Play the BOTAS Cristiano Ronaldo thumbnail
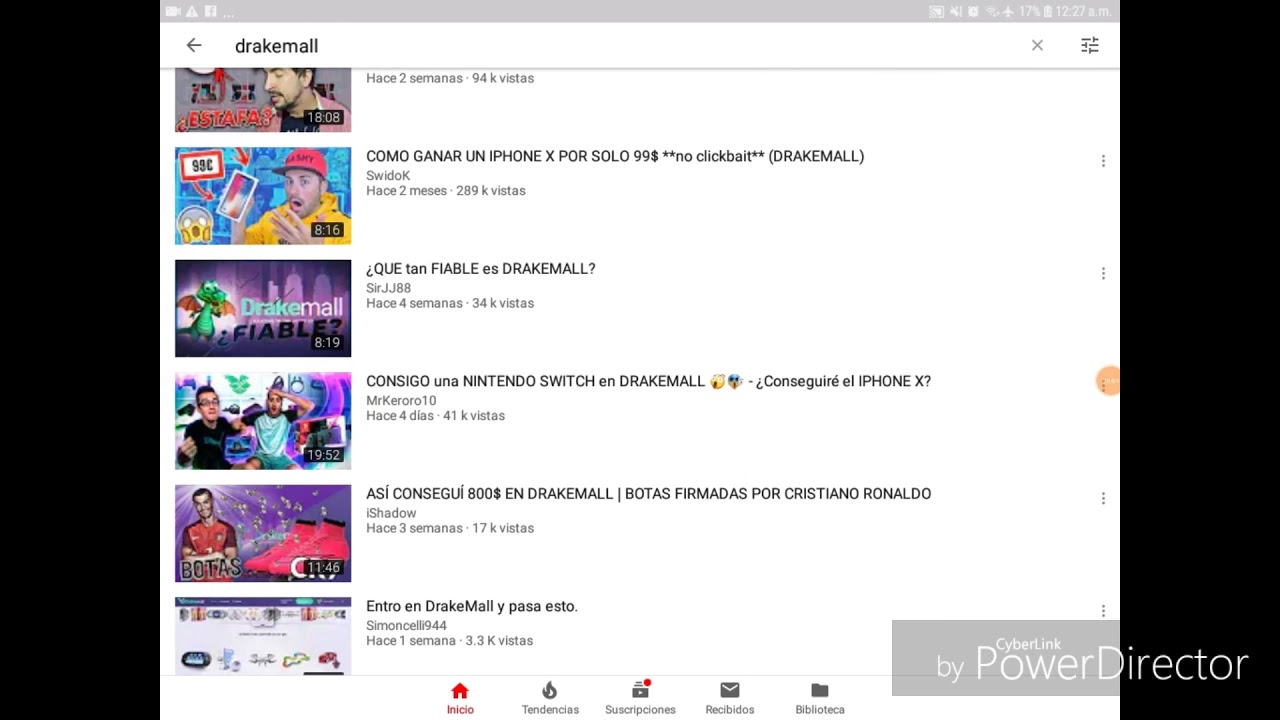The width and height of the screenshot is (1280, 720). pyautogui.click(x=263, y=533)
